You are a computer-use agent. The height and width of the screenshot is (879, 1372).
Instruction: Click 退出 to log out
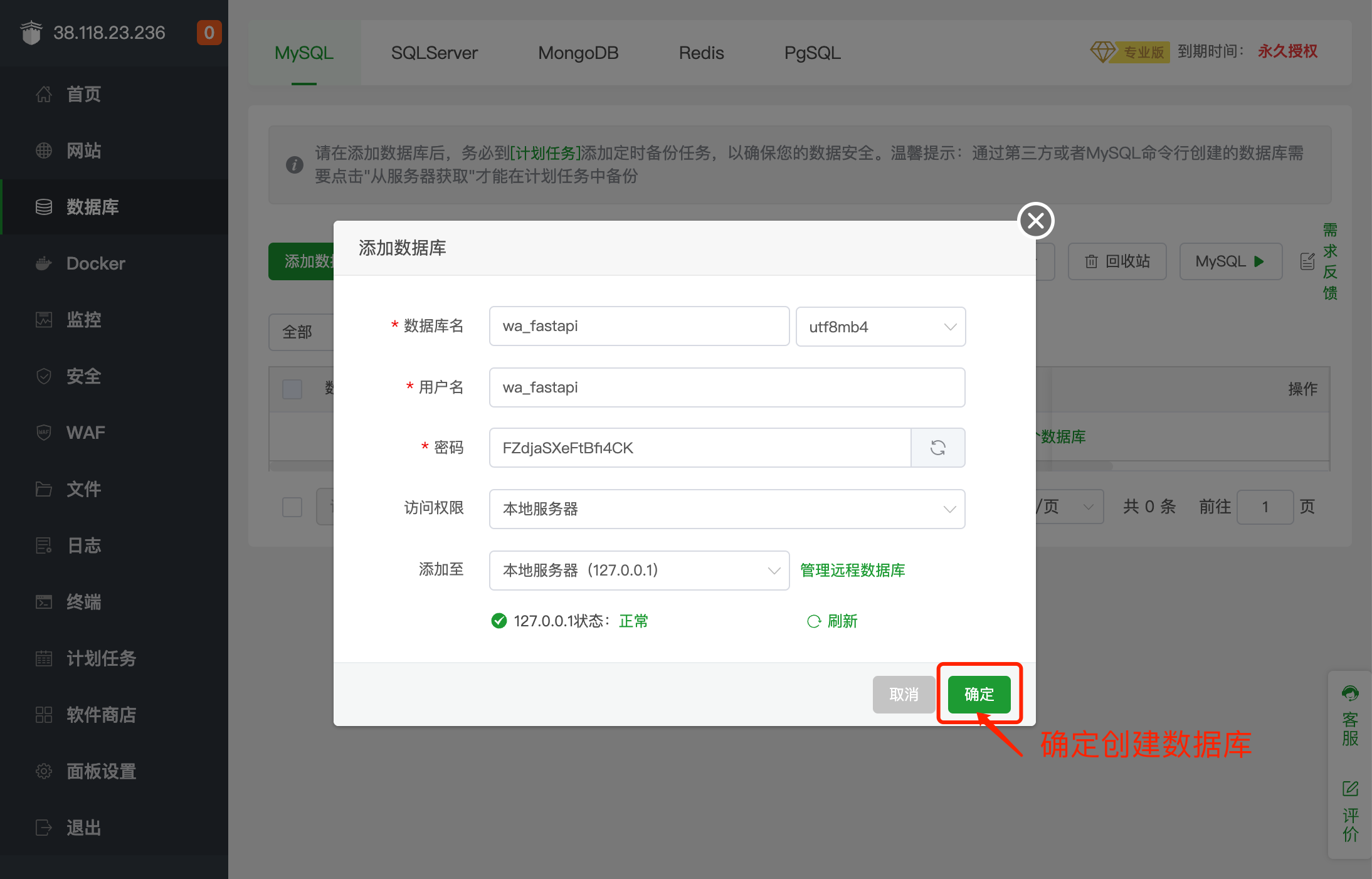coord(114,828)
